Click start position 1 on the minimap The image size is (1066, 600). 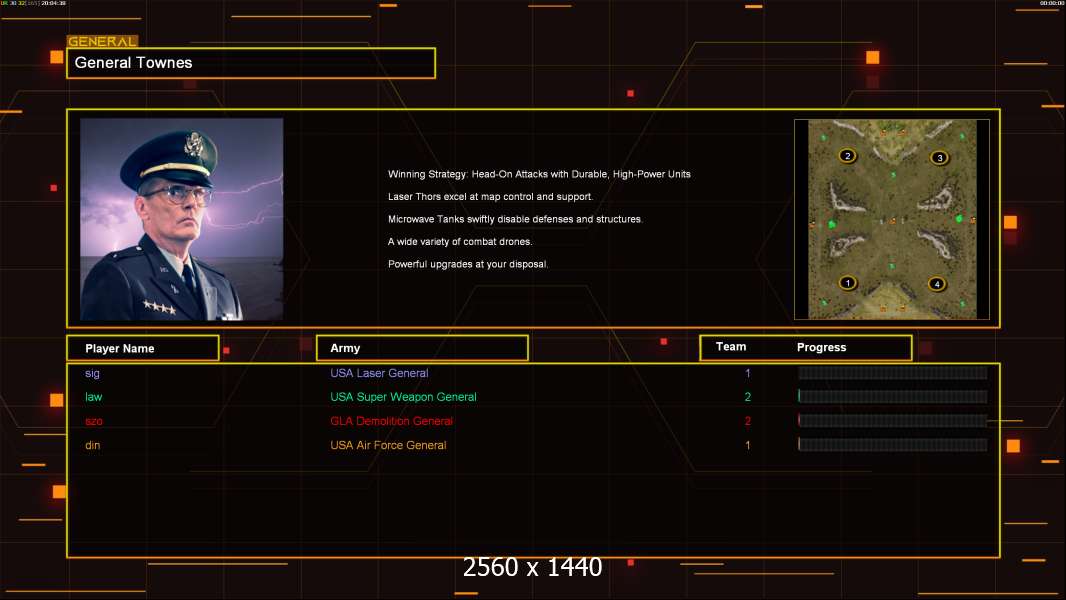click(x=847, y=283)
